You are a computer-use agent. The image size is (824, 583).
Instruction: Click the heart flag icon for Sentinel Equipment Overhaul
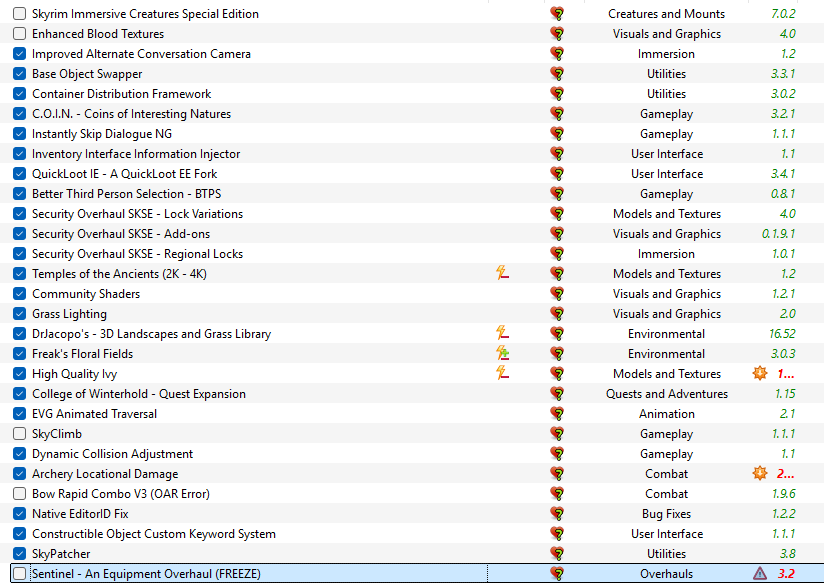click(557, 574)
